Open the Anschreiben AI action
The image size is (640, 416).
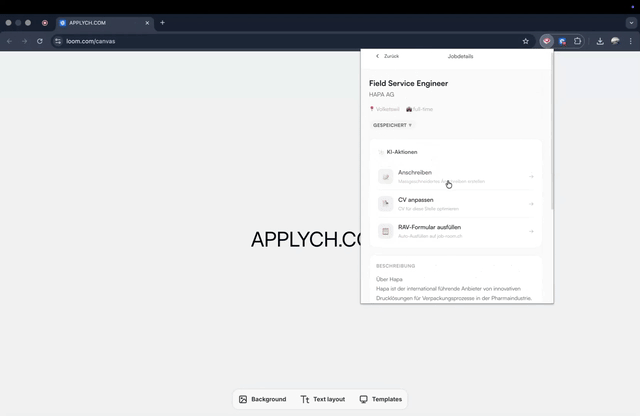coord(456,176)
